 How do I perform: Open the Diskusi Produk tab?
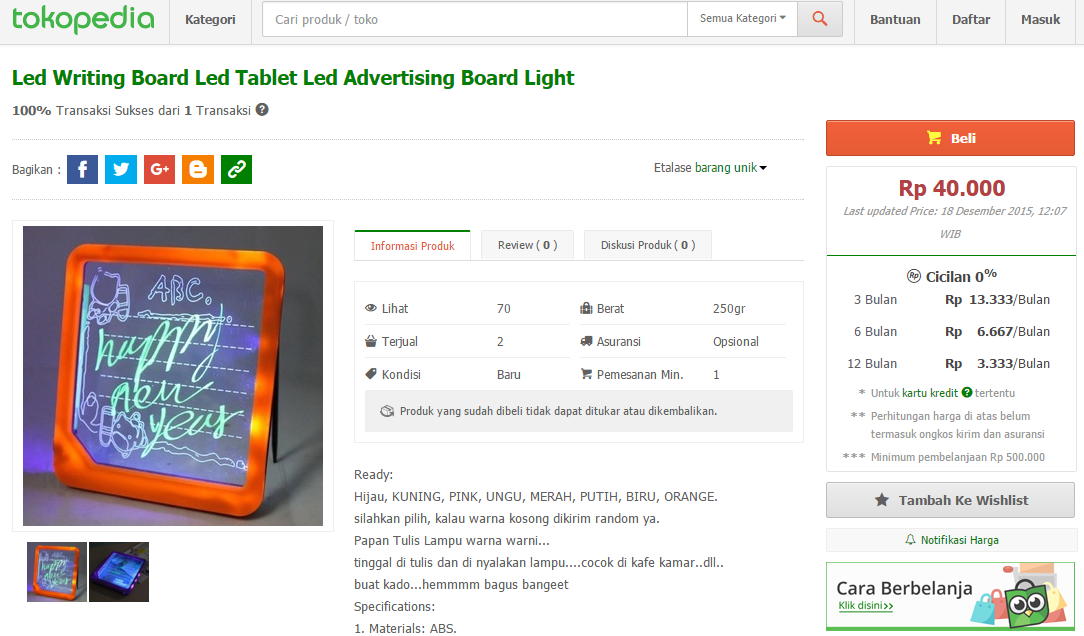click(647, 244)
